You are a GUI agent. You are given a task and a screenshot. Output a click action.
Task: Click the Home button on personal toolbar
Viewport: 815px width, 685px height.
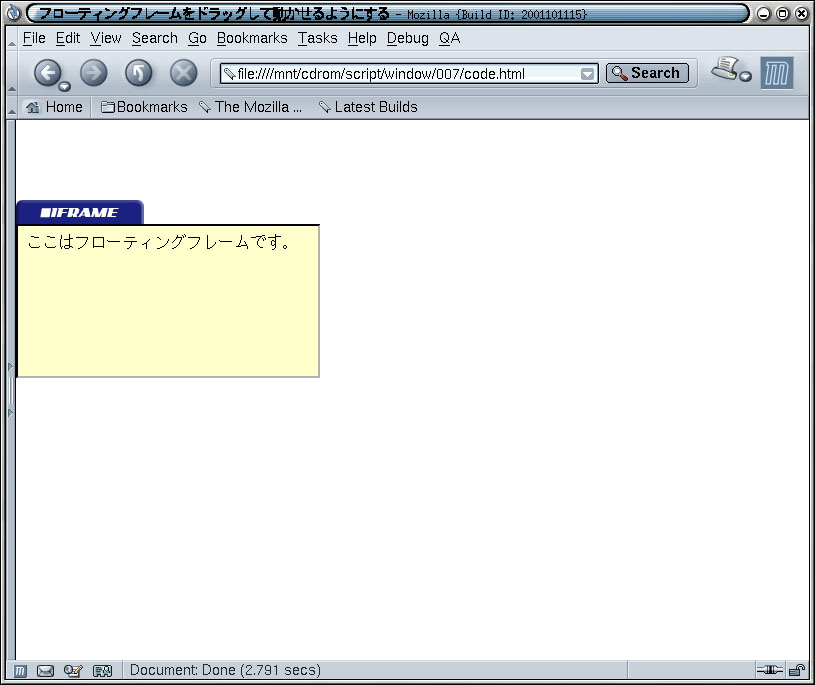click(x=54, y=107)
